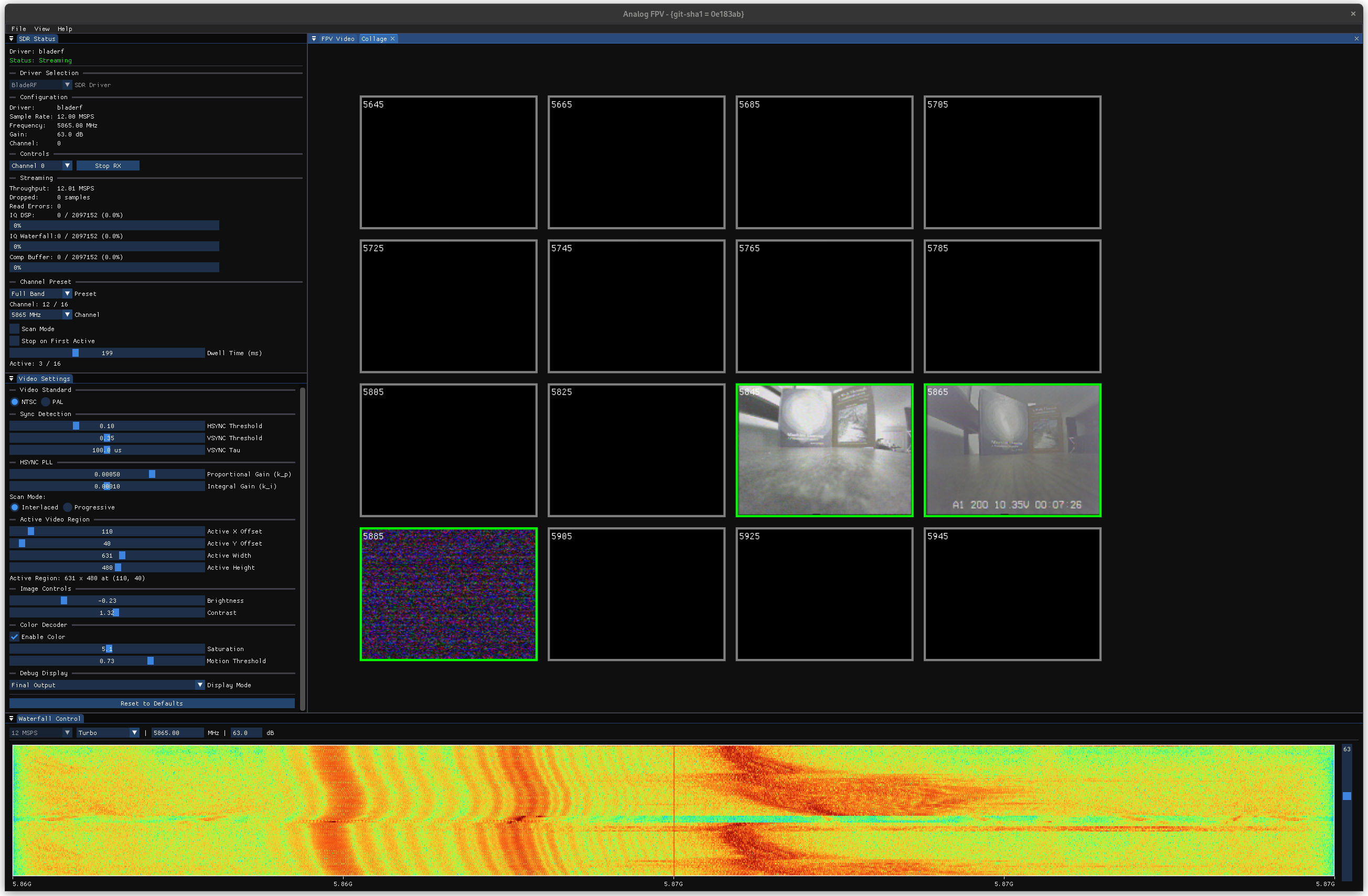
Task: Enable Stop on First Active checkbox
Action: [14, 341]
